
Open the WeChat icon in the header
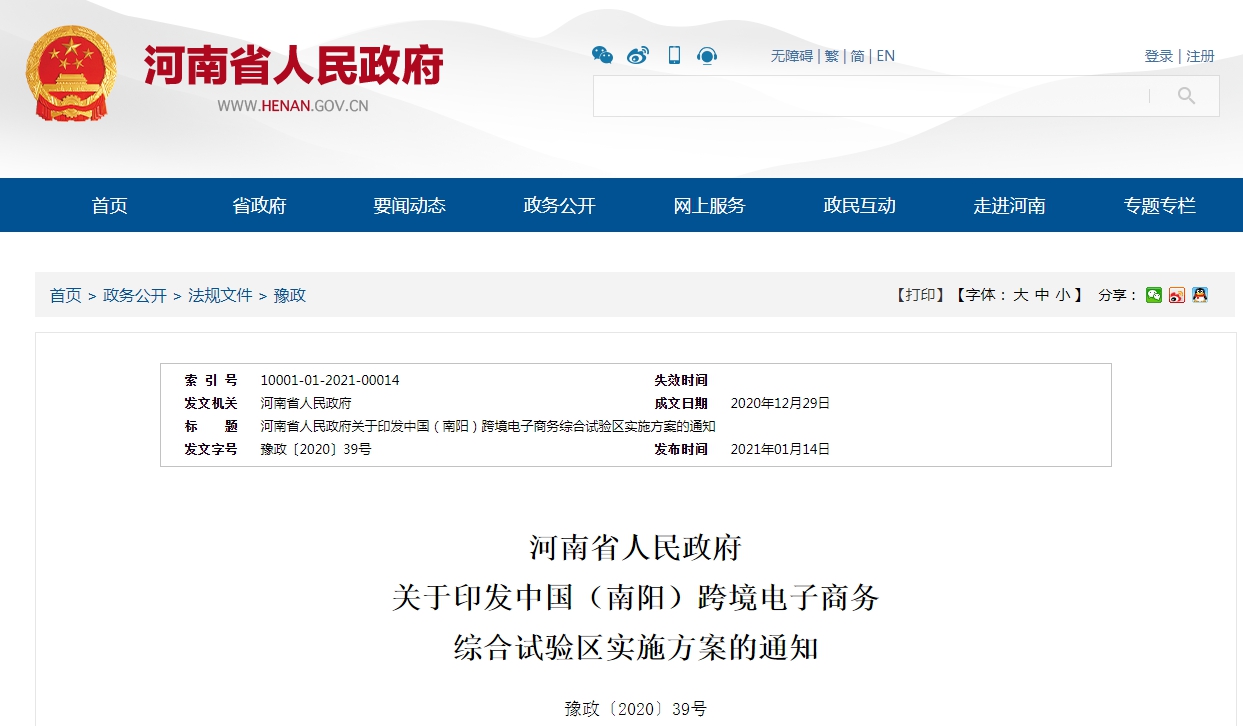pos(602,56)
